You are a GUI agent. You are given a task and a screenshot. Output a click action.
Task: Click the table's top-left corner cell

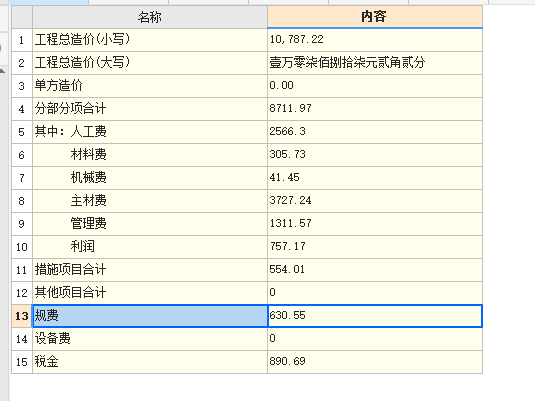click(22, 17)
